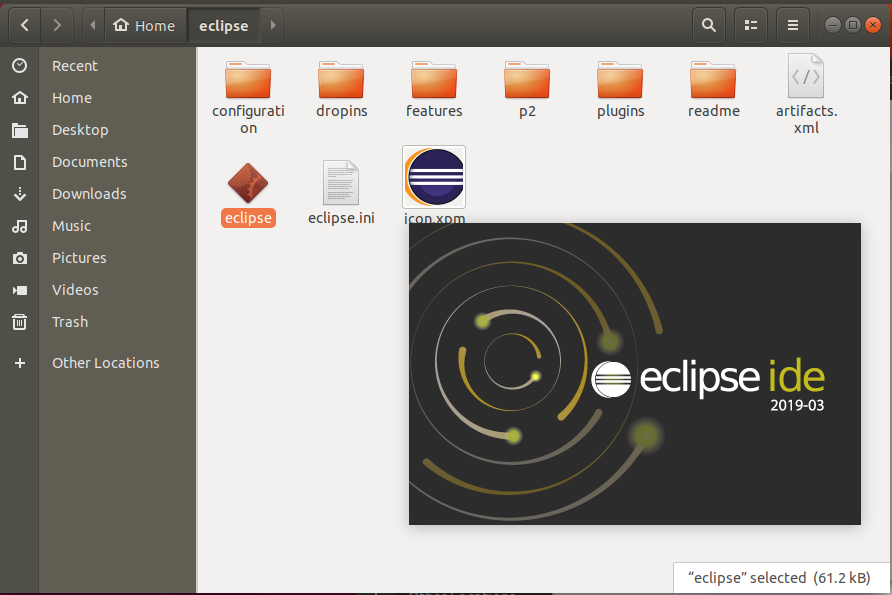Toggle list view button in header
892x595 pixels.
click(751, 25)
